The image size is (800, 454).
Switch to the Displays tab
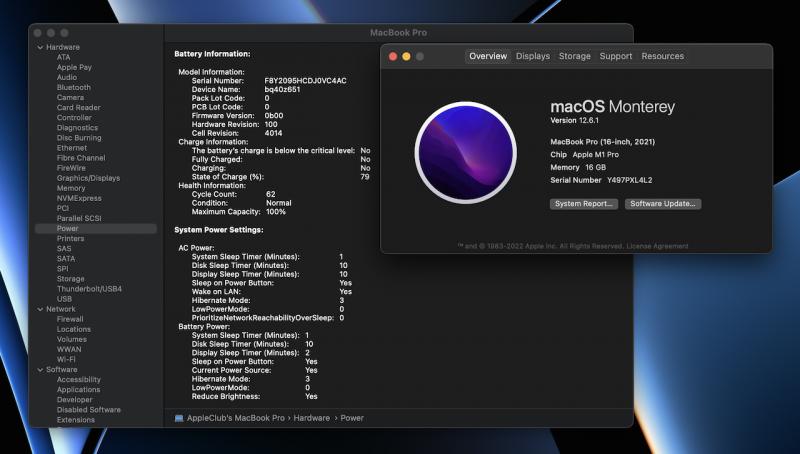(533, 56)
